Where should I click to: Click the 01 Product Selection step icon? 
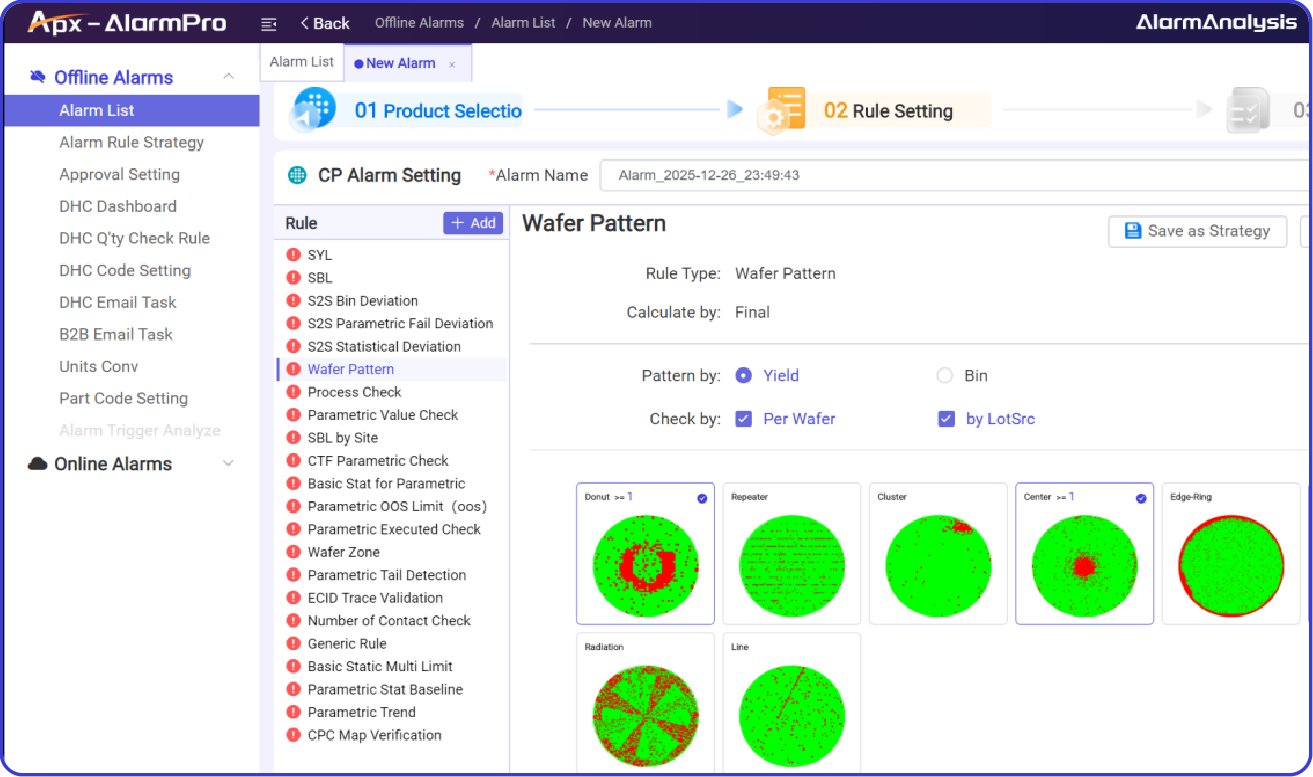tap(313, 108)
